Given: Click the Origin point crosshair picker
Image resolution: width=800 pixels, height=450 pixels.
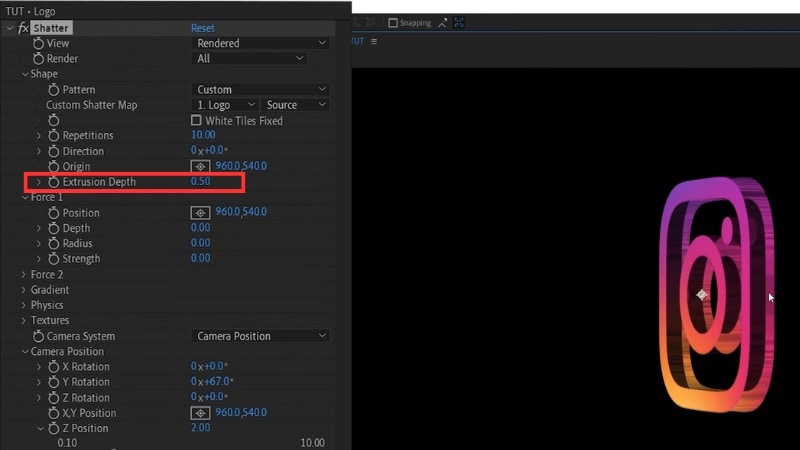Looking at the screenshot, I should tap(201, 166).
